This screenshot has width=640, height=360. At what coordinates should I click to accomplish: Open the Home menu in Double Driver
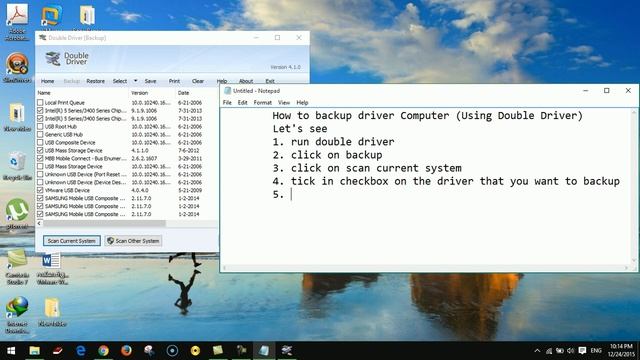[47, 81]
